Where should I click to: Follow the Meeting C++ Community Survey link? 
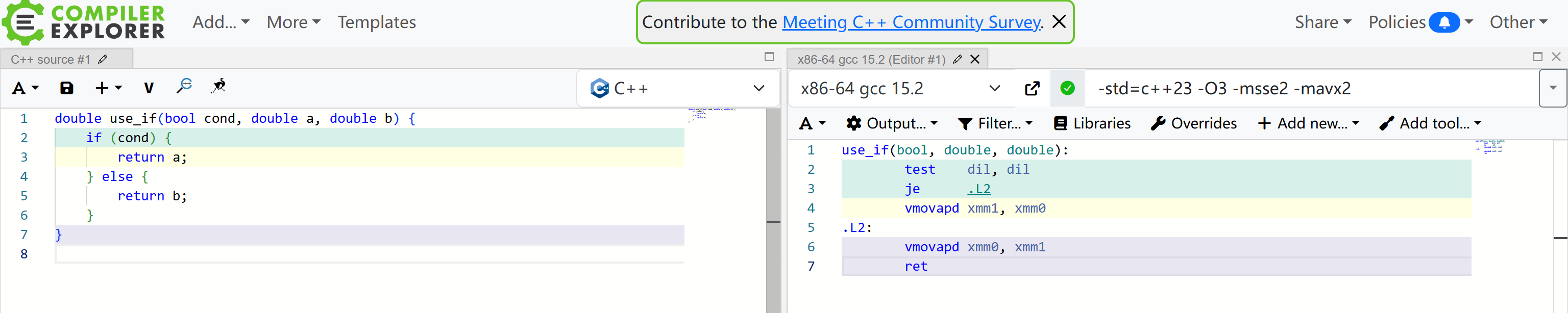pos(911,22)
